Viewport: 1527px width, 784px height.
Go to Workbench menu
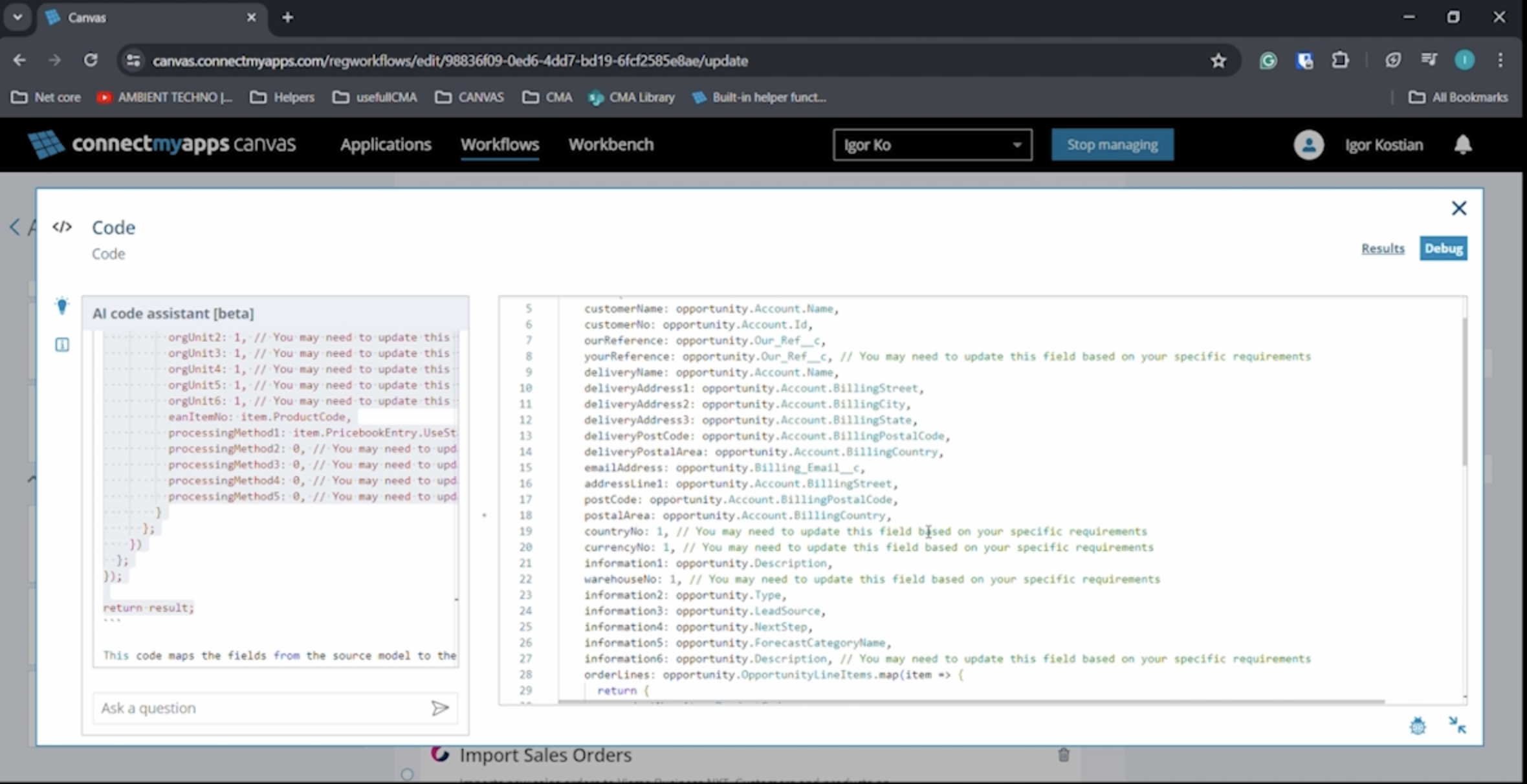(611, 144)
